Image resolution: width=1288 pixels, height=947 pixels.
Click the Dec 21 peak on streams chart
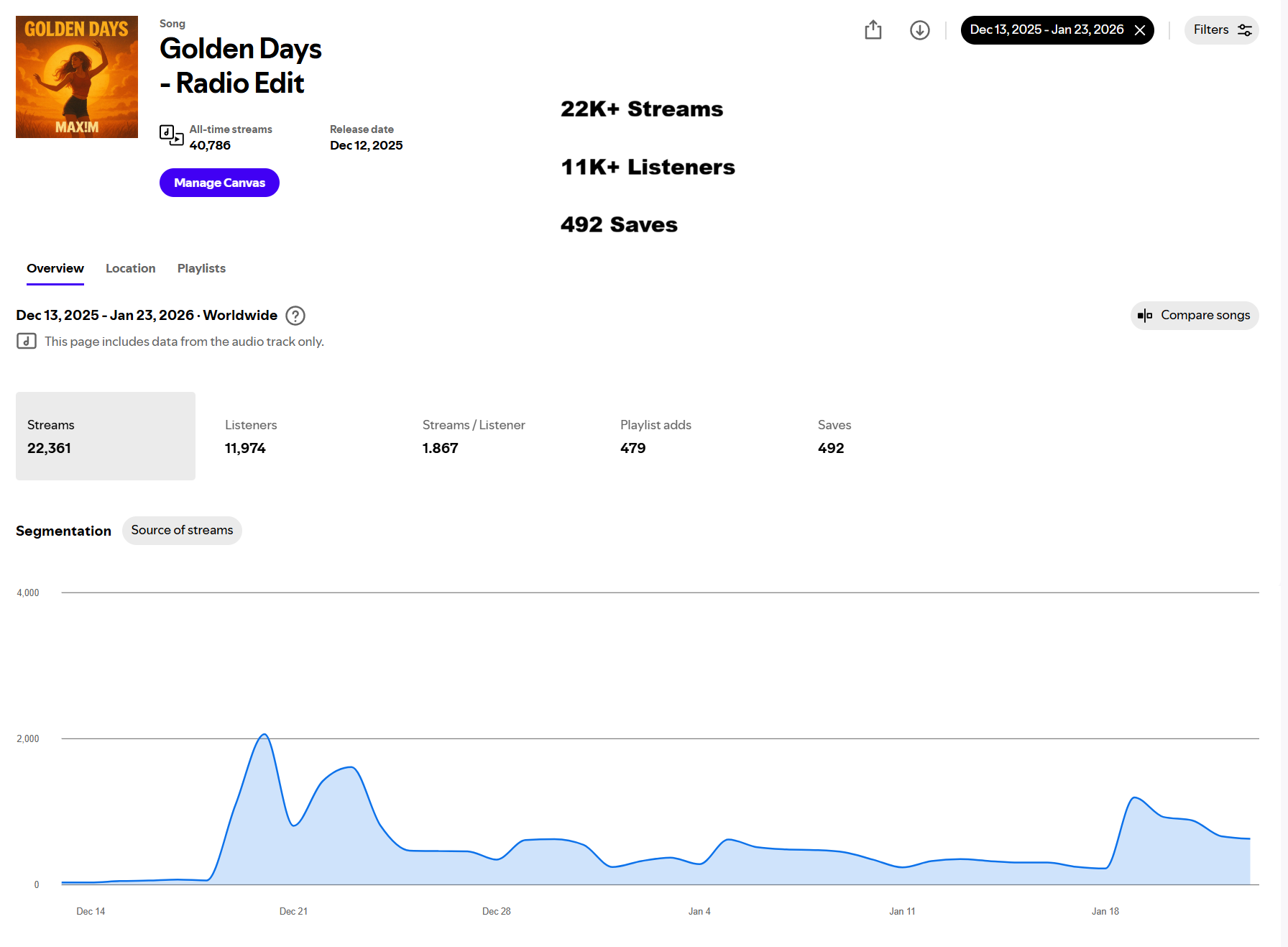point(264,734)
